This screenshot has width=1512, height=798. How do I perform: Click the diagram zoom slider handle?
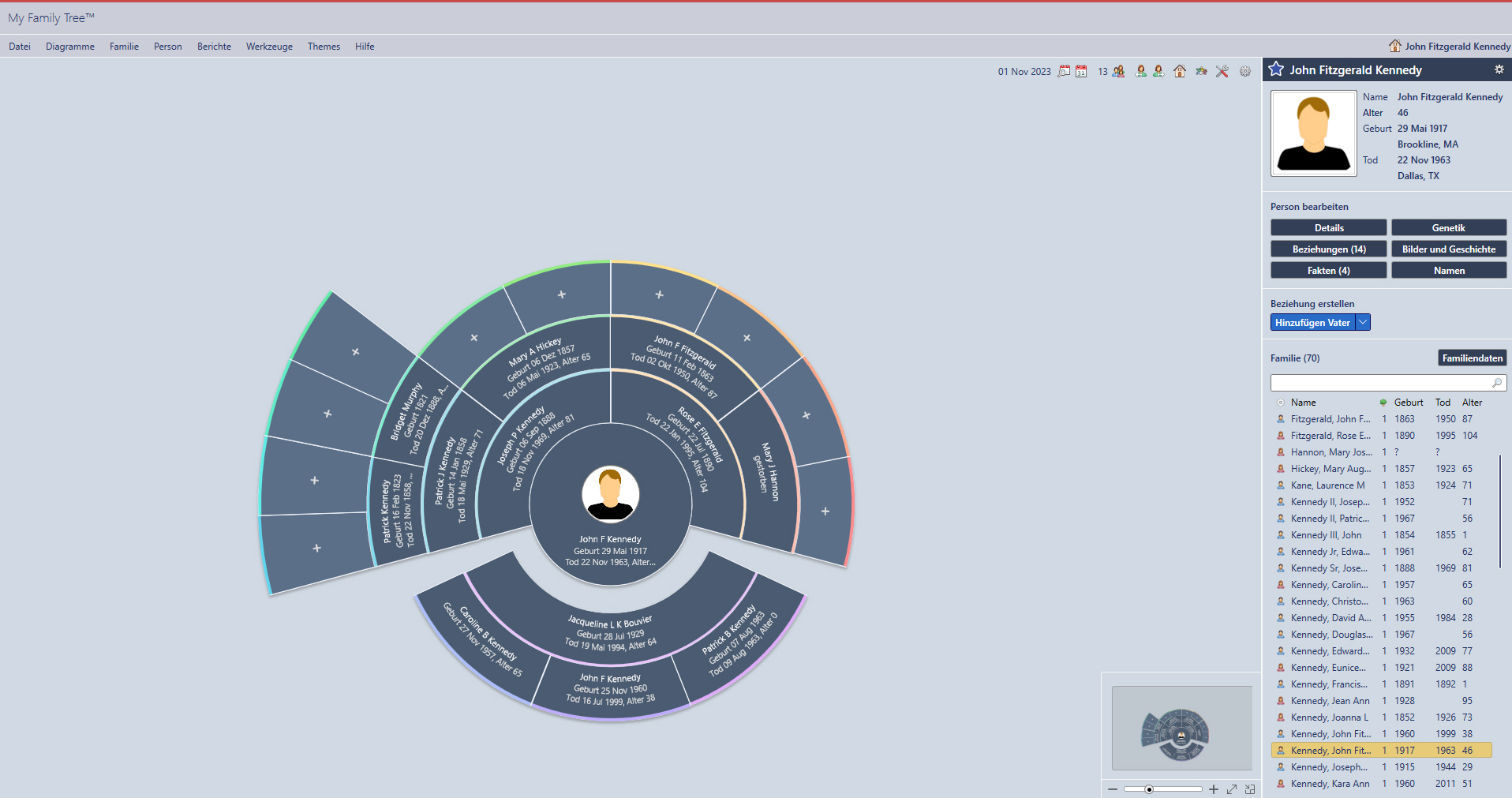pyautogui.click(x=1149, y=789)
